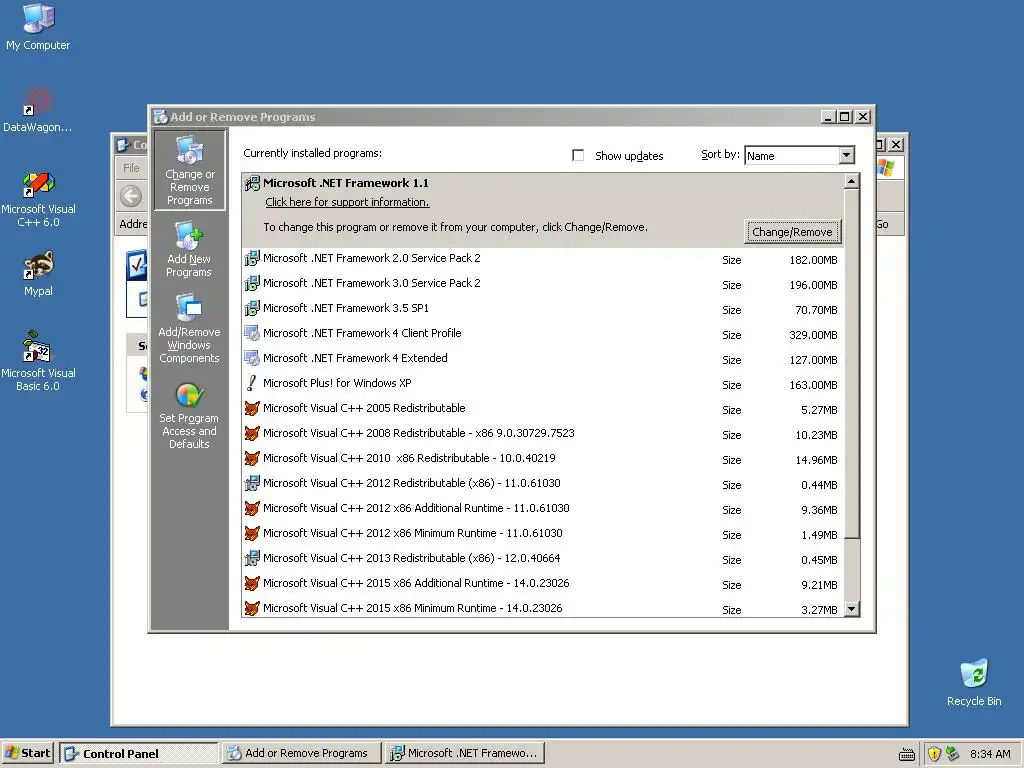Screen dimensions: 1024x768
Task: Click Add or Remove Programs window title bar
Action: 487,117
